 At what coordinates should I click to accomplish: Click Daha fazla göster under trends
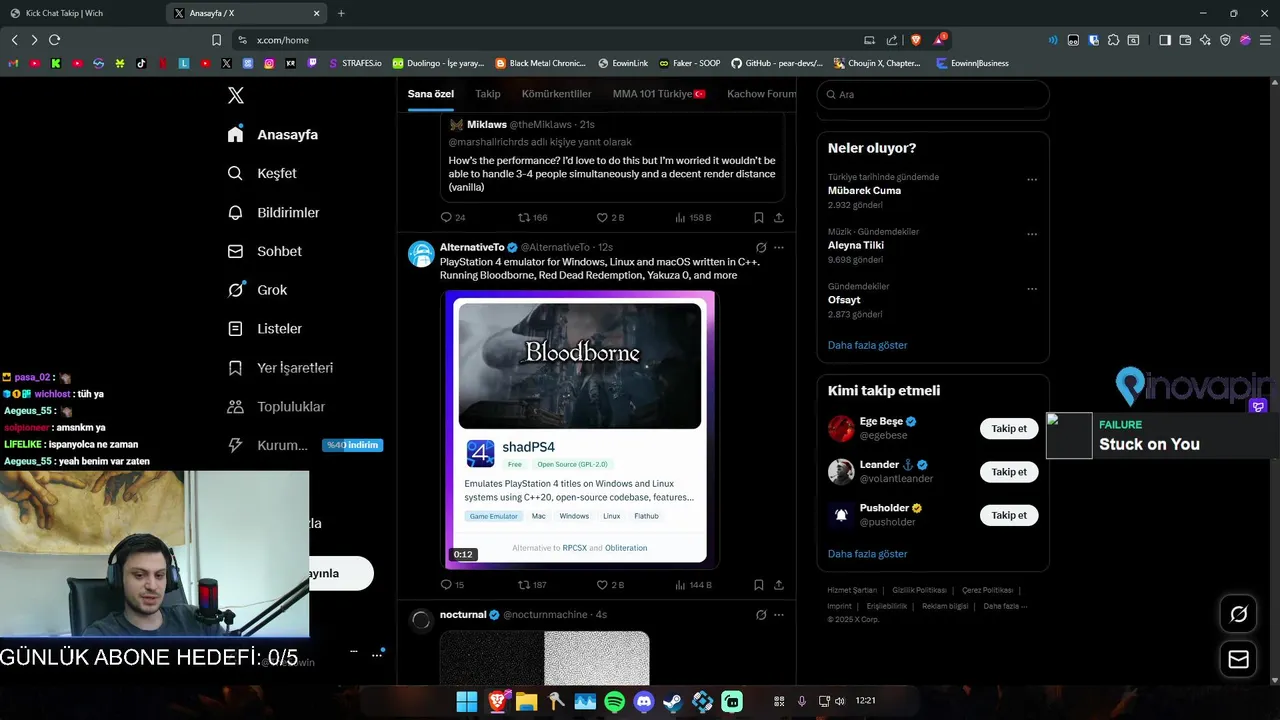pos(867,345)
